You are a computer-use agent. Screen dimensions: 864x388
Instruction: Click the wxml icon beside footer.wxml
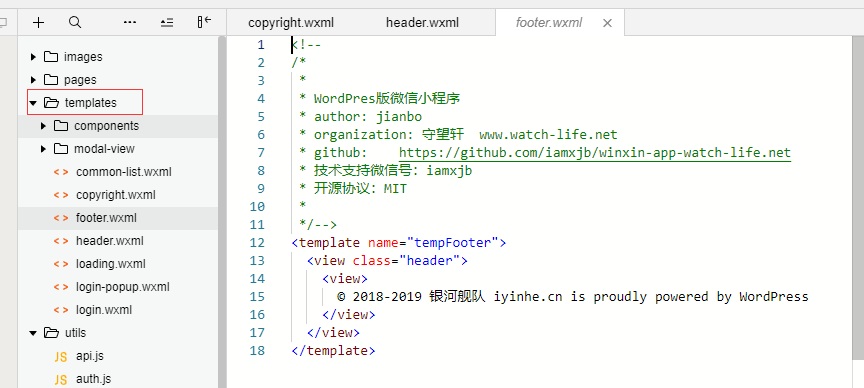(x=61, y=218)
